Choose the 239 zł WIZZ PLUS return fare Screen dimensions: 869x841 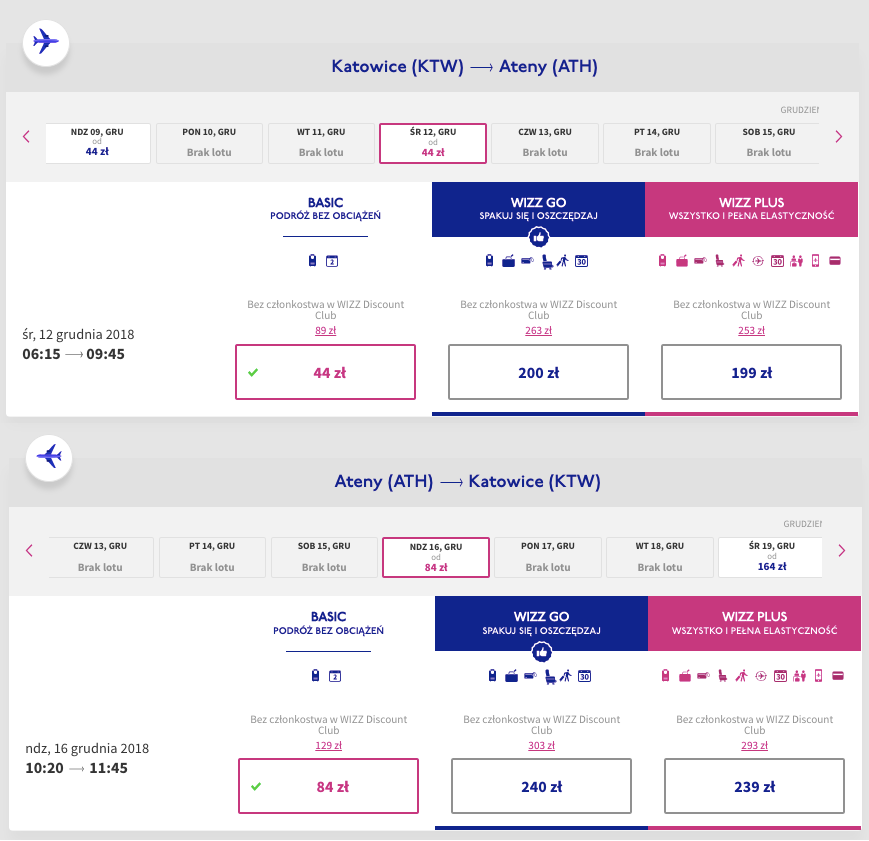pos(754,786)
